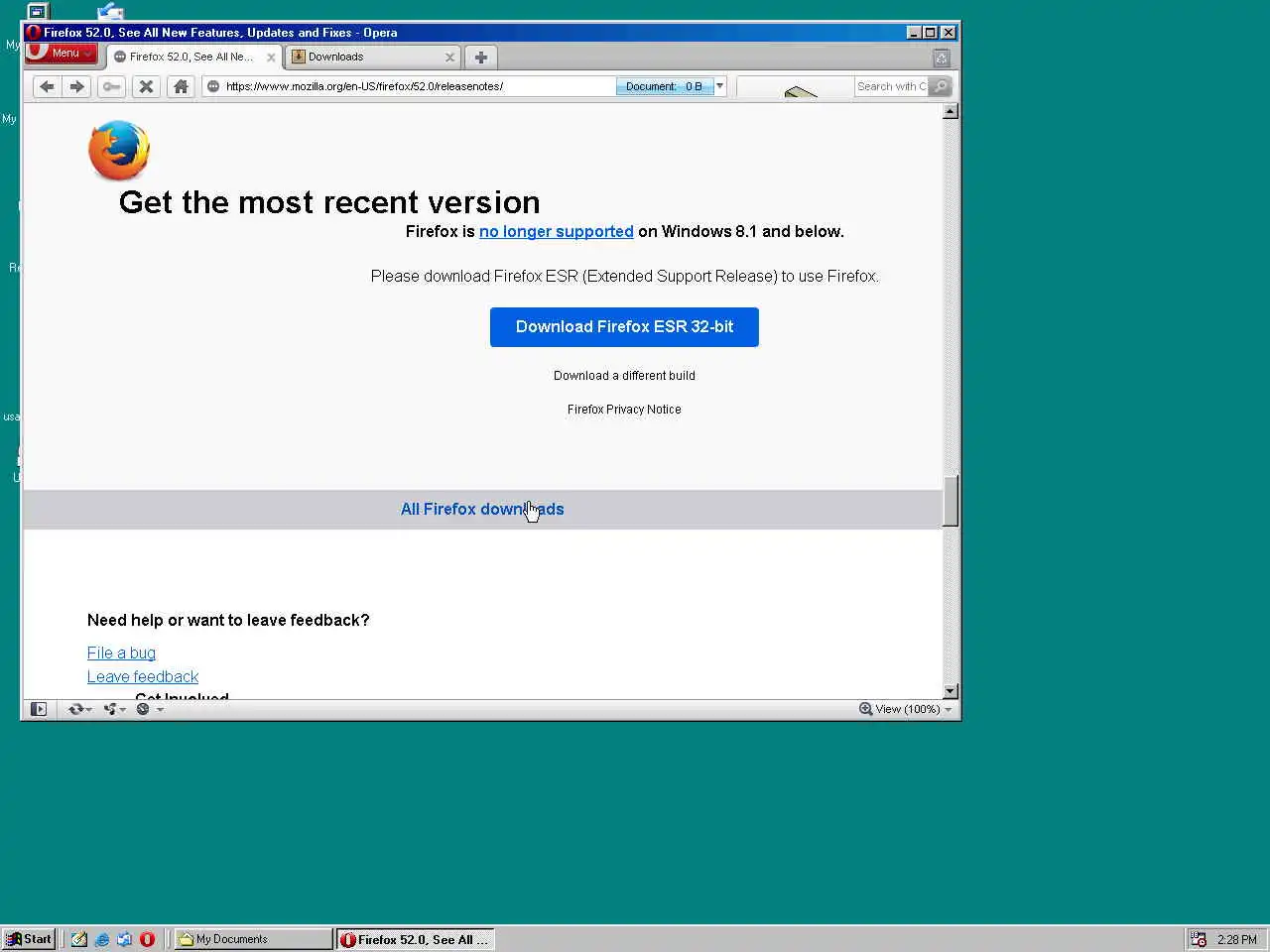Expand the address bar history dropdown arrow

point(720,86)
